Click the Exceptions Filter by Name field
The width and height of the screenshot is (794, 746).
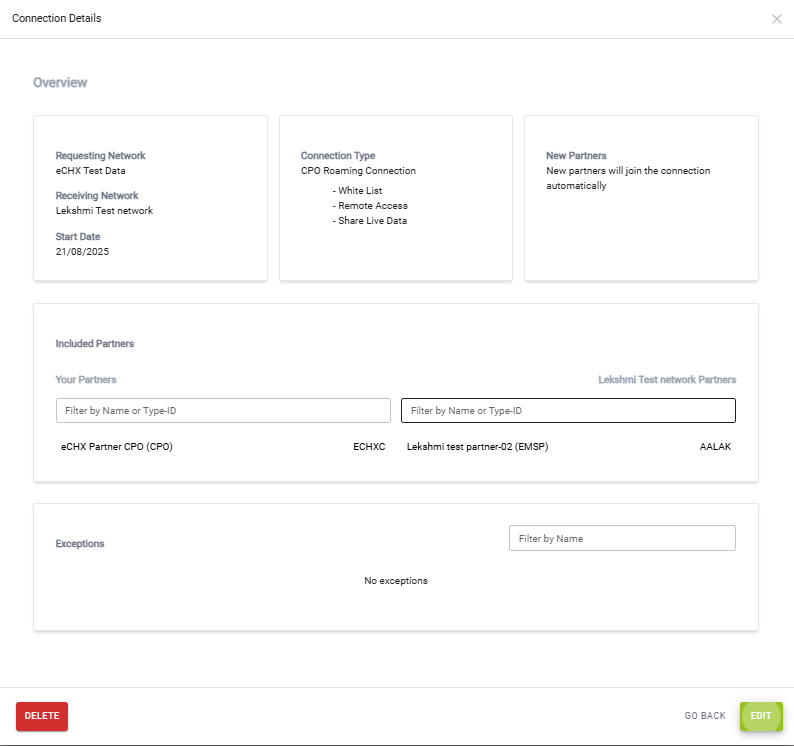coord(622,538)
